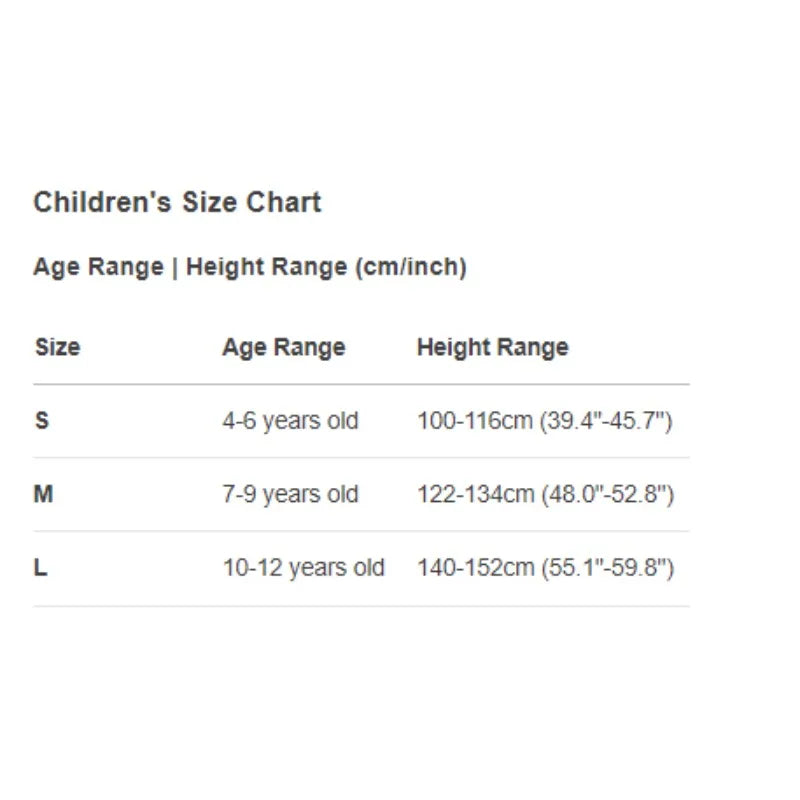Select the "4-6 years old" cell
Viewport: 800px width, 800px height.
(x=290, y=421)
